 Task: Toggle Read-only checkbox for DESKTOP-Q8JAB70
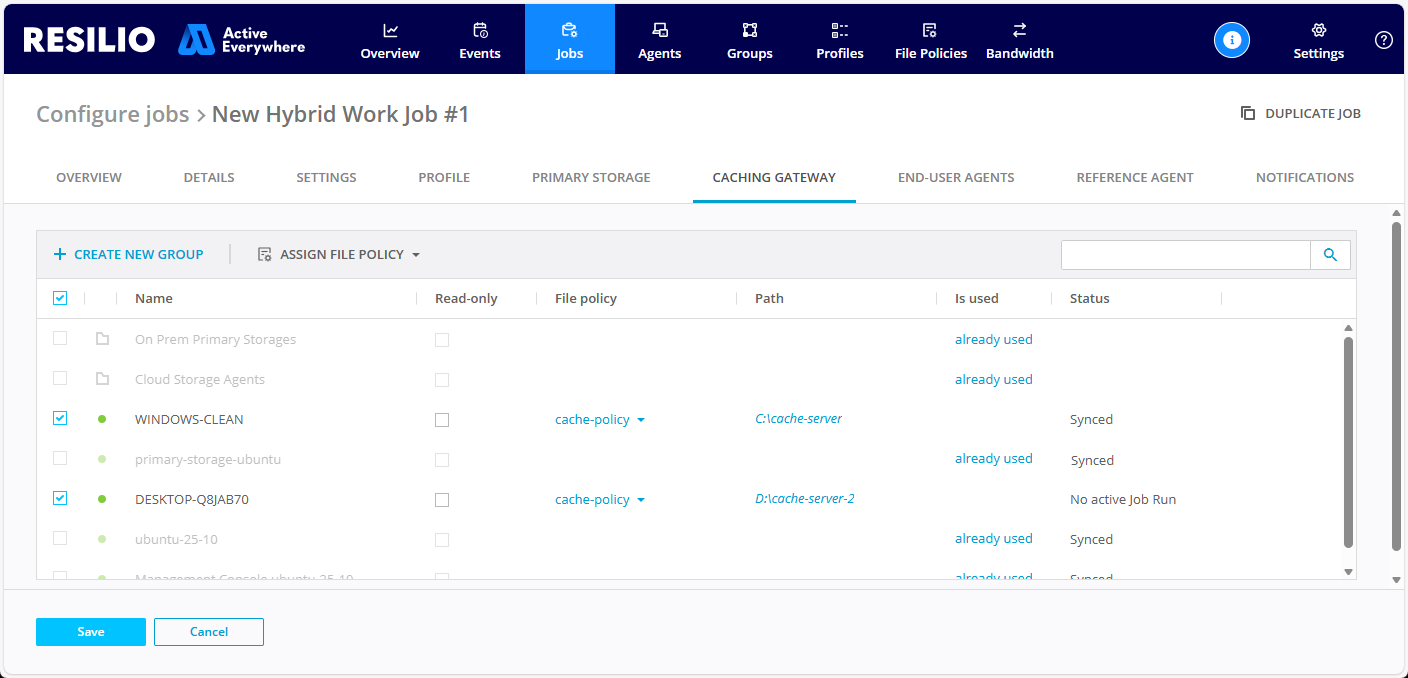pyautogui.click(x=442, y=500)
